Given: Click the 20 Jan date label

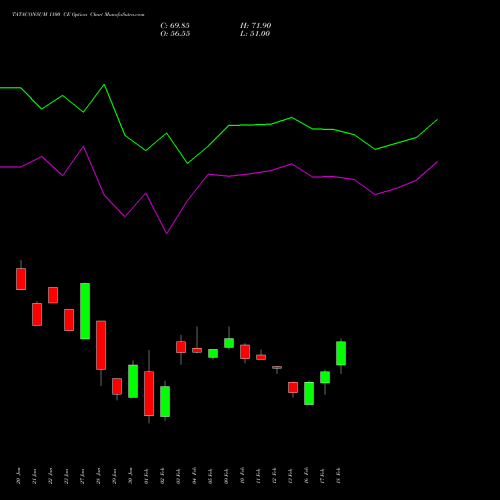Looking at the screenshot, I should [18, 476].
